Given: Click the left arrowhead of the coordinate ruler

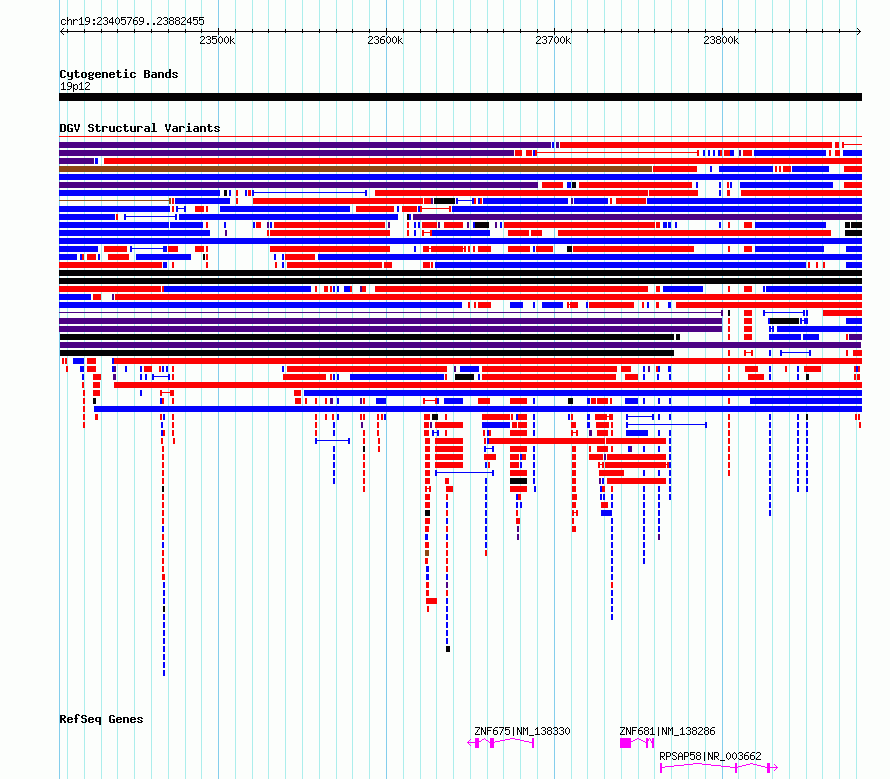Looking at the screenshot, I should point(62,32).
